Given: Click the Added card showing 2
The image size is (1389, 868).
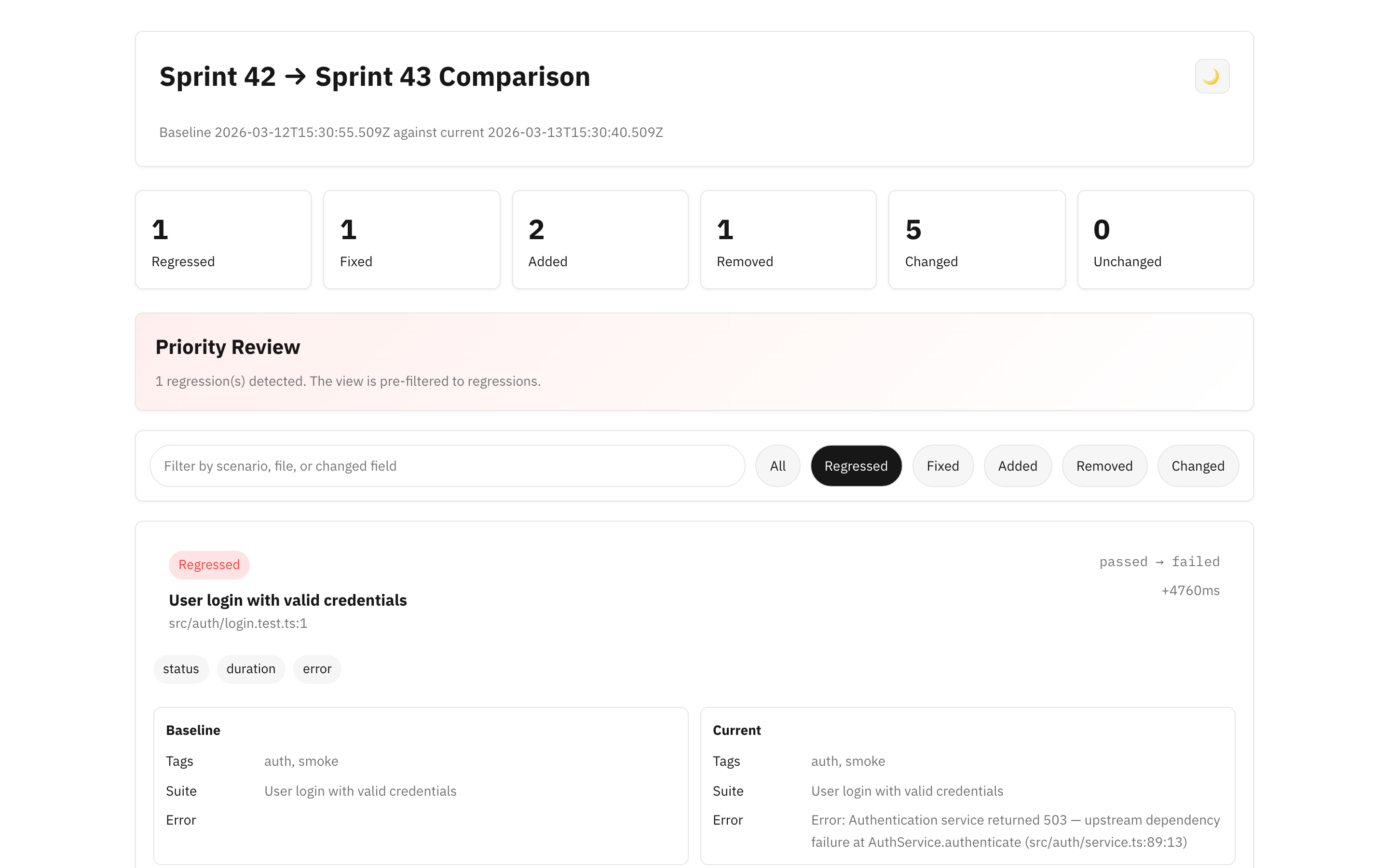Looking at the screenshot, I should 600,239.
